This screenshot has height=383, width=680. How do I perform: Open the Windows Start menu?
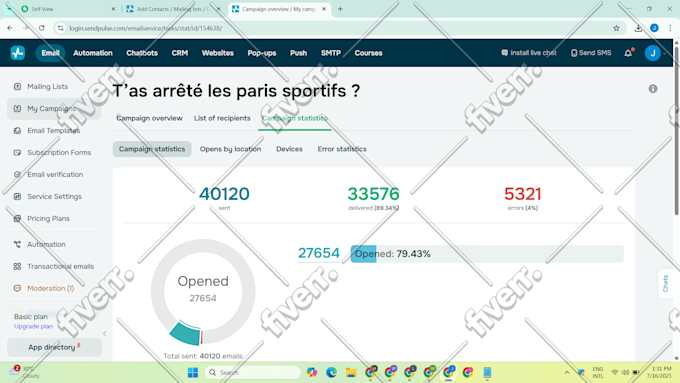pyautogui.click(x=193, y=373)
